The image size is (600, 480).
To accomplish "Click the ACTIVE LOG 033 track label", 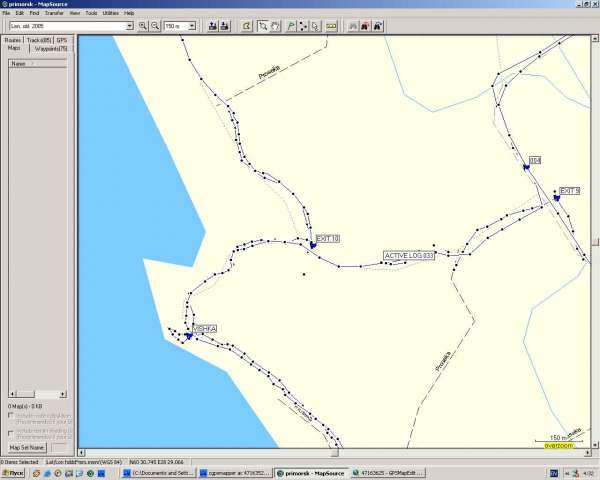I will (x=409, y=256).
